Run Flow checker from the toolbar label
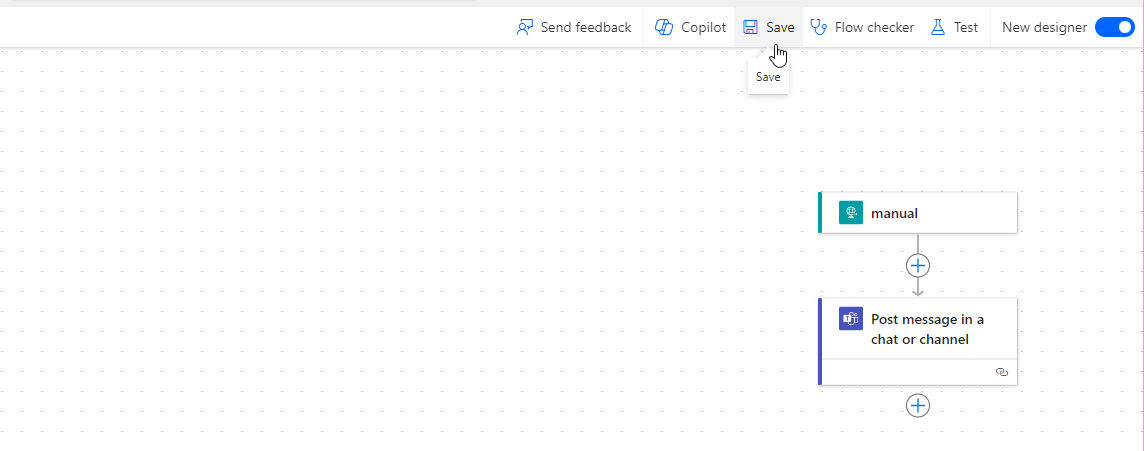This screenshot has width=1144, height=451. click(x=874, y=27)
